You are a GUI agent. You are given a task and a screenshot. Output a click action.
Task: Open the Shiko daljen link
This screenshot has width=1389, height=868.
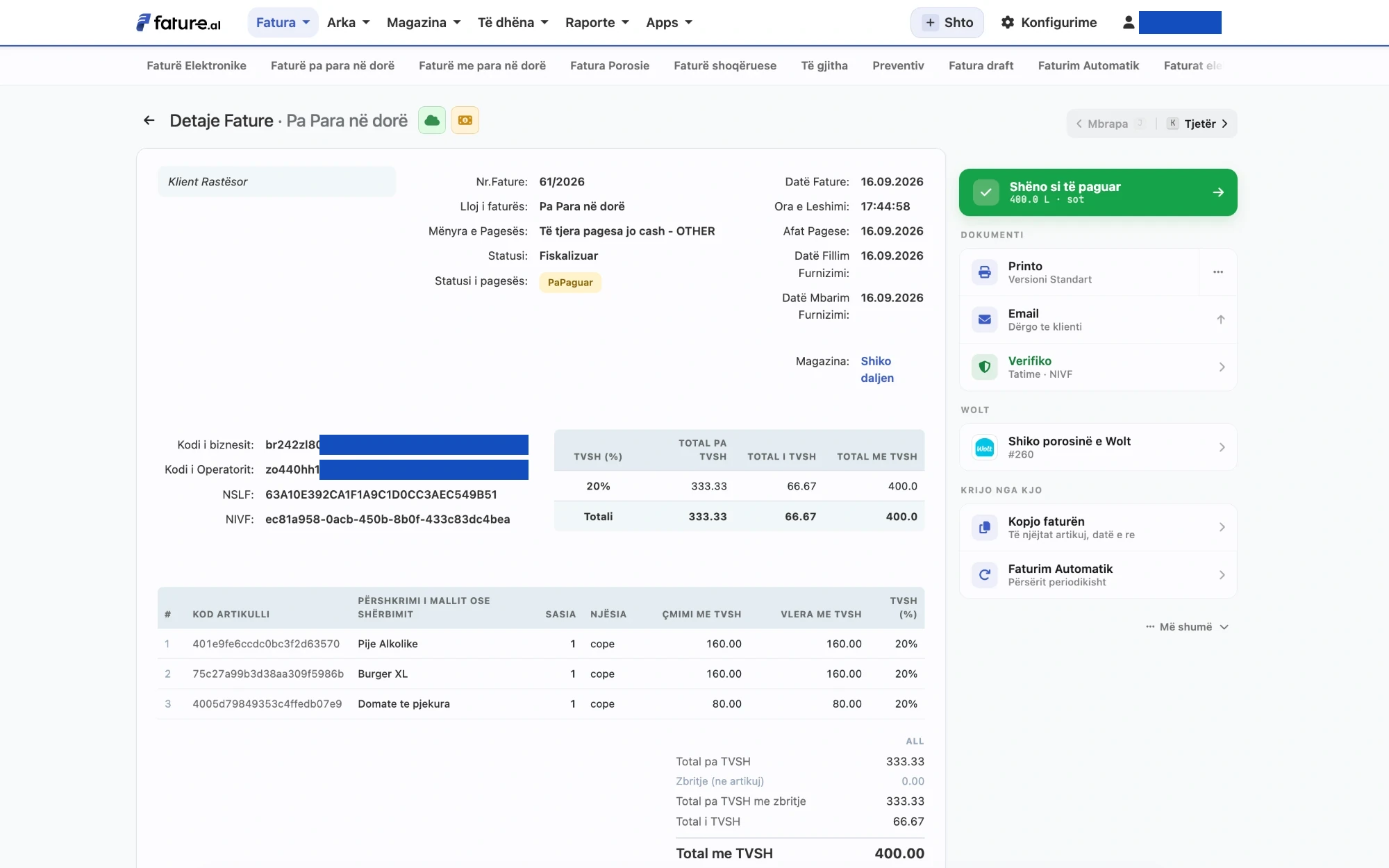click(x=877, y=369)
